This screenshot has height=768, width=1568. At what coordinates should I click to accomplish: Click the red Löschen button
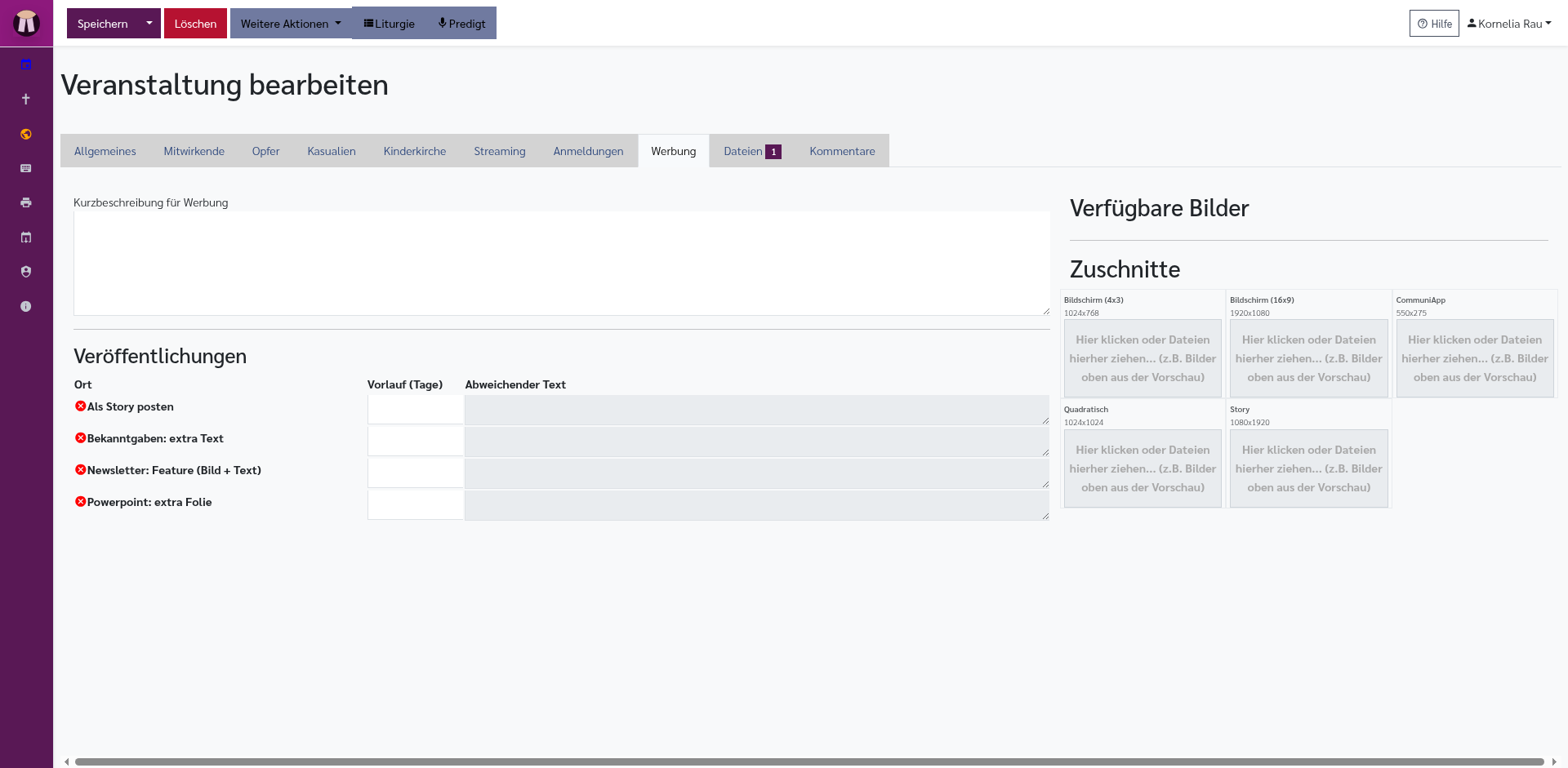pyautogui.click(x=195, y=24)
